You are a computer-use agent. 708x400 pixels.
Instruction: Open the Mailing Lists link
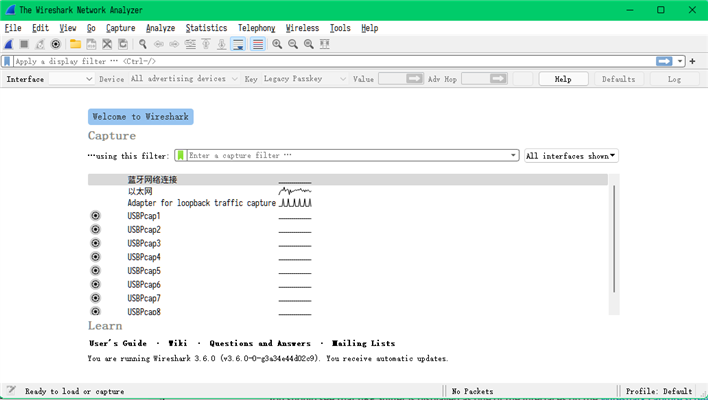pos(363,343)
